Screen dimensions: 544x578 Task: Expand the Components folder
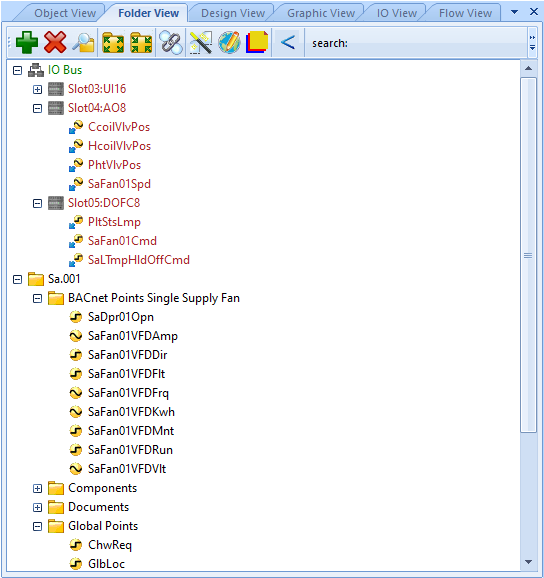[37, 488]
